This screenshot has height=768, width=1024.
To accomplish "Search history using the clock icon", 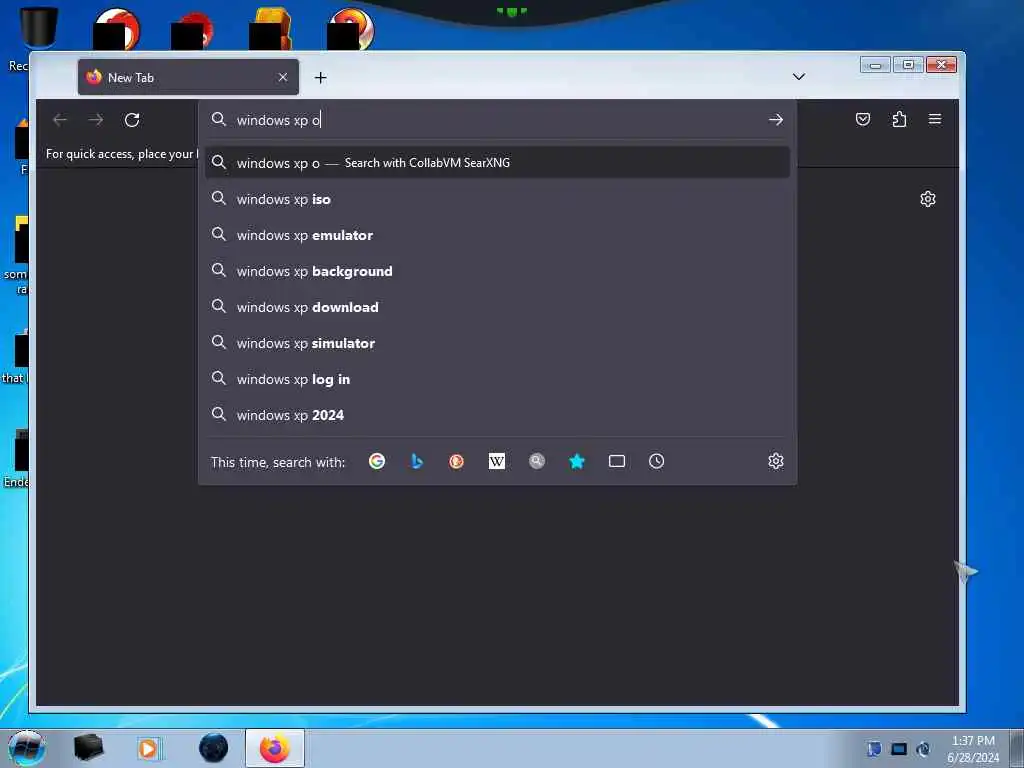I will pos(656,461).
